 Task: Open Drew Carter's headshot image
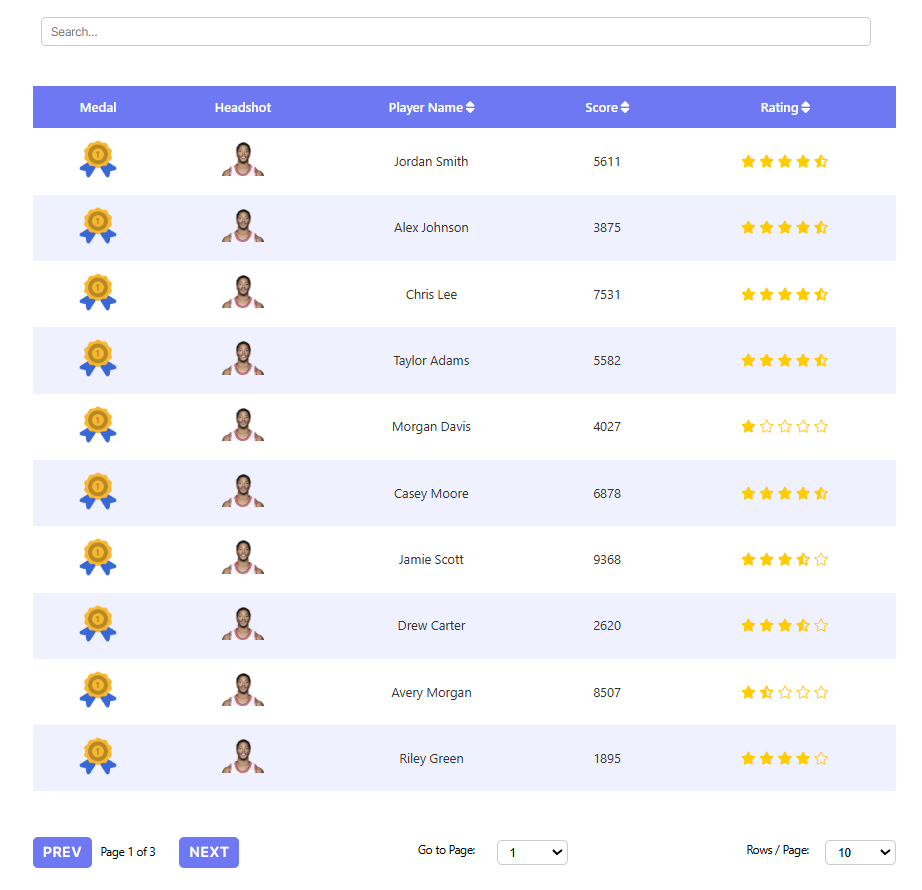click(243, 624)
